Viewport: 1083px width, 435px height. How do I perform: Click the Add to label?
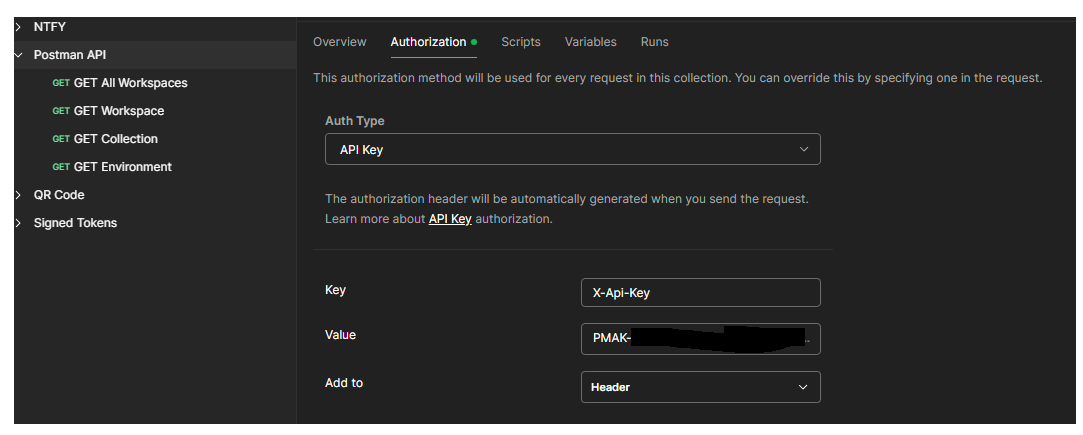click(344, 383)
